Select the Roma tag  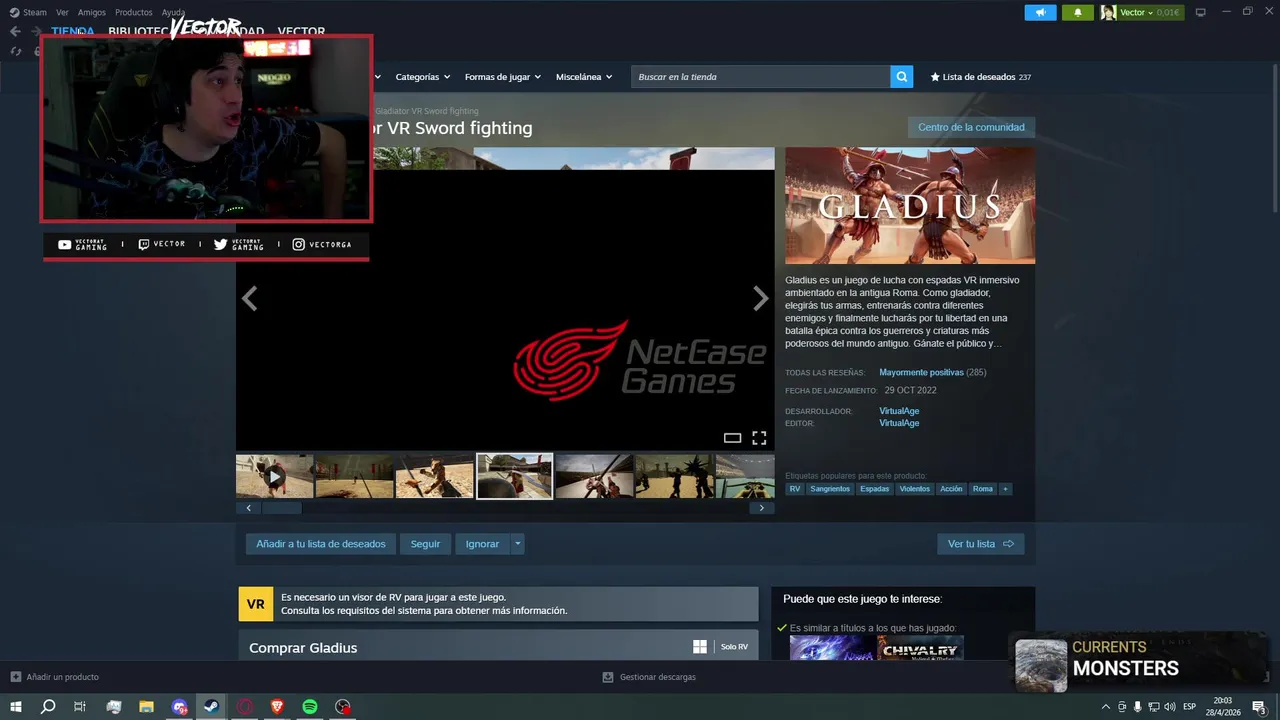pos(983,489)
